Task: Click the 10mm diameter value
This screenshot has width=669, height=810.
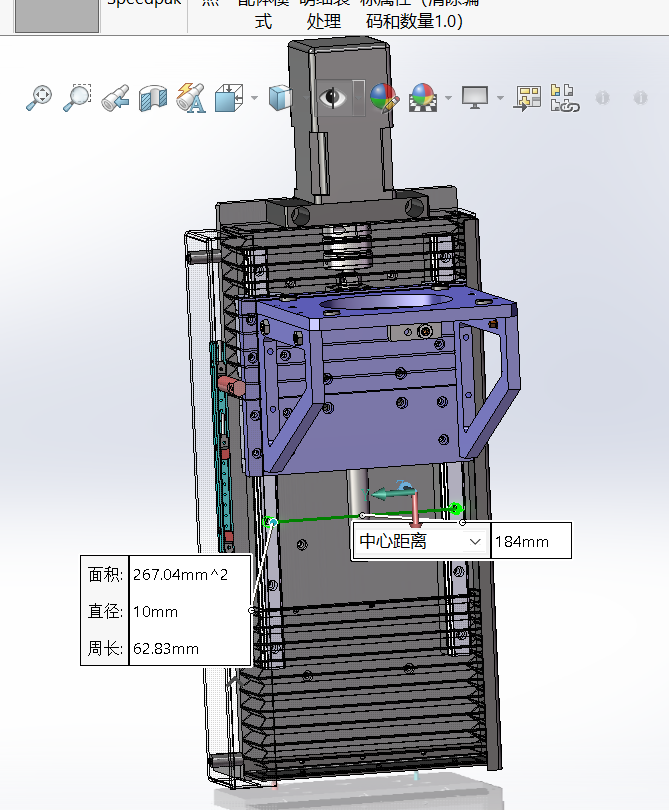Action: [x=155, y=612]
